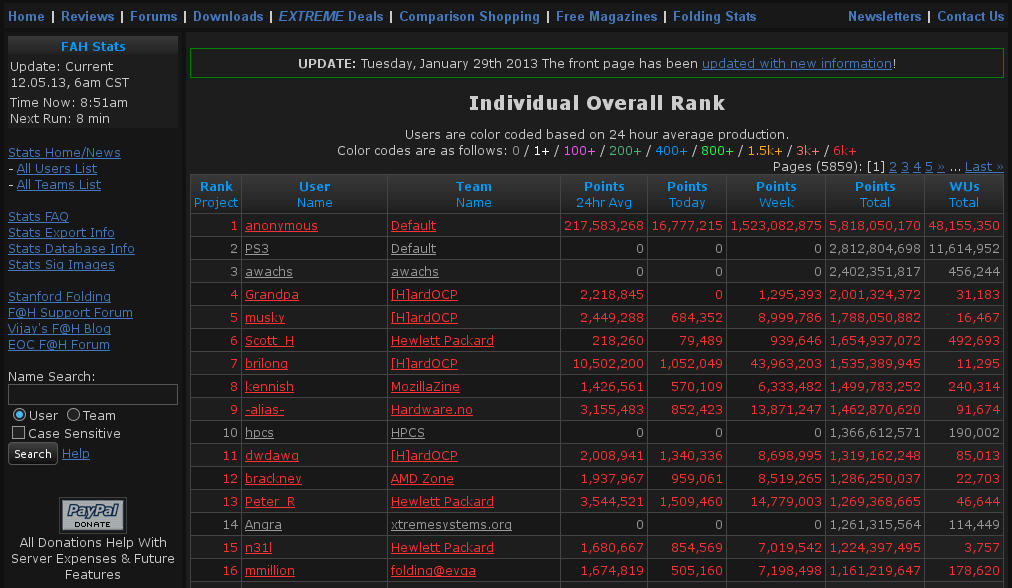
Task: Sort by the Team Name column header
Action: (x=474, y=194)
